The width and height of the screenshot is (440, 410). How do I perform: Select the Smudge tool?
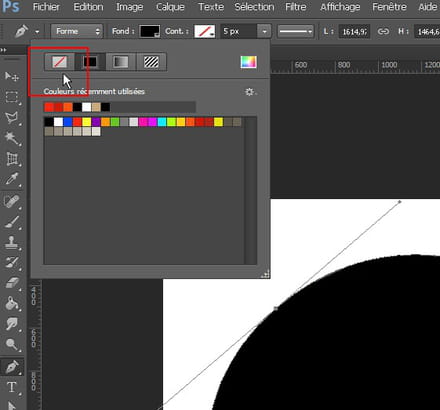click(12, 324)
